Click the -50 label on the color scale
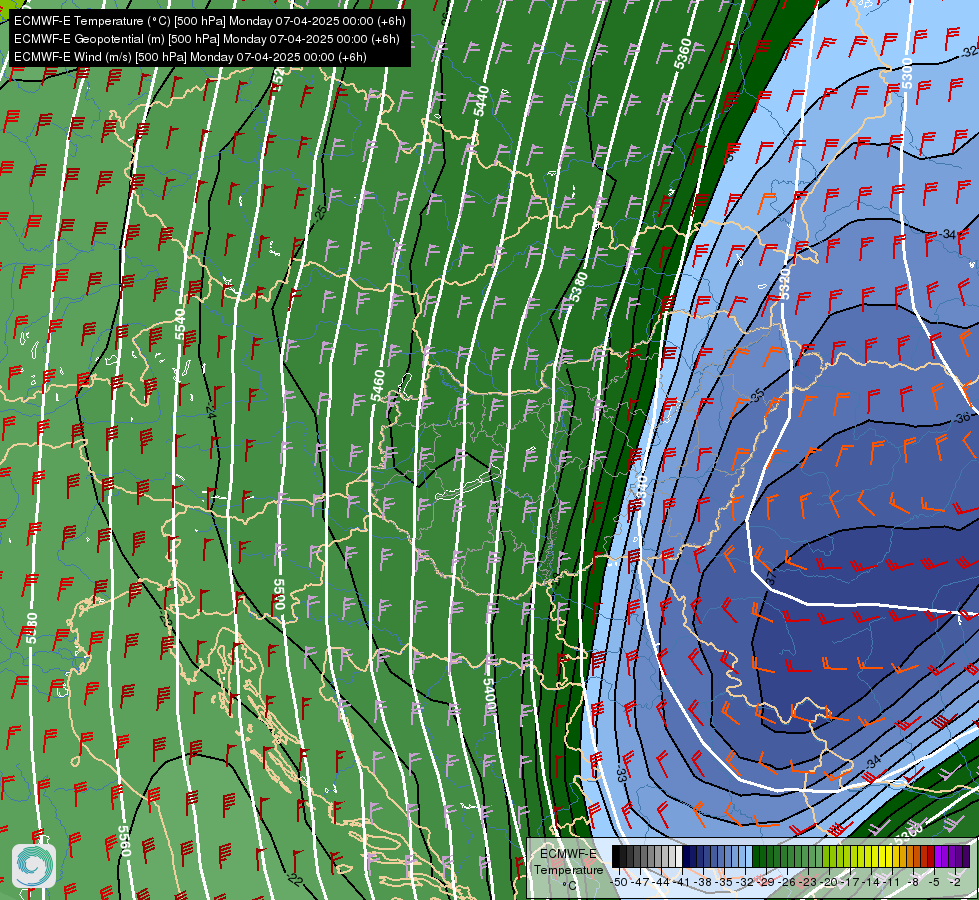Image resolution: width=979 pixels, height=900 pixels. (x=619, y=882)
